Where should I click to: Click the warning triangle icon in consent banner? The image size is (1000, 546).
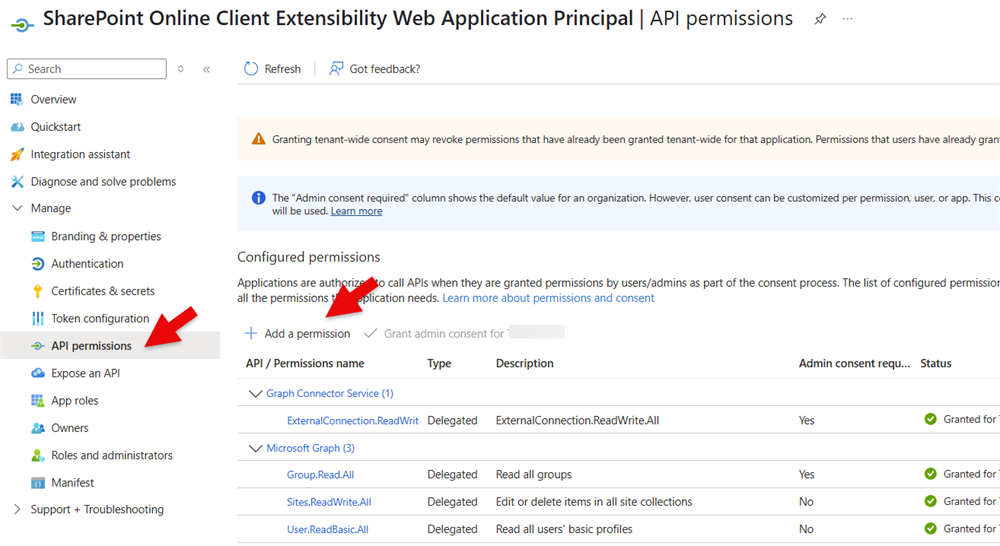point(258,139)
